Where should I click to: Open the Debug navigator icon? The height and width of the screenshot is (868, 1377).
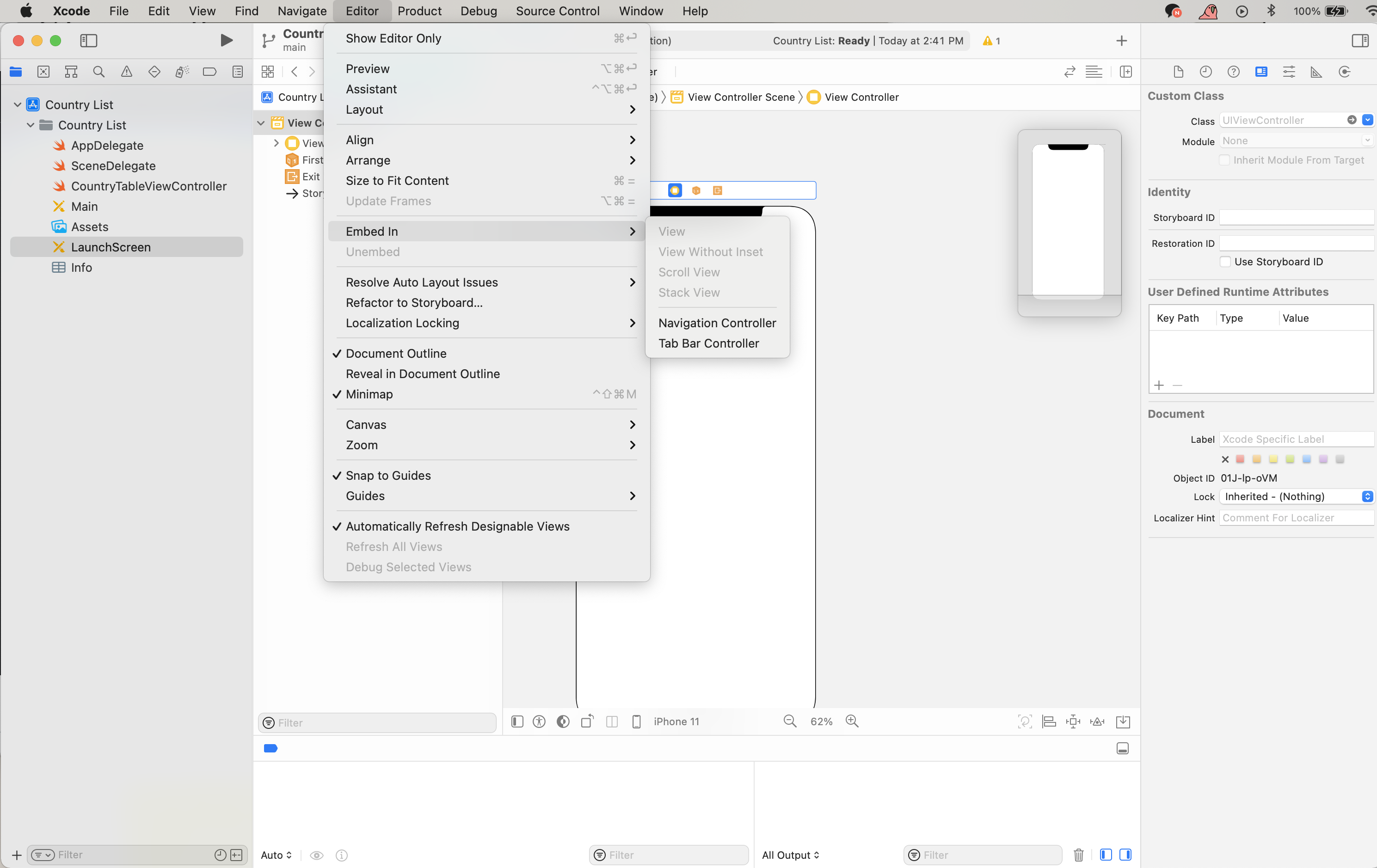(182, 72)
